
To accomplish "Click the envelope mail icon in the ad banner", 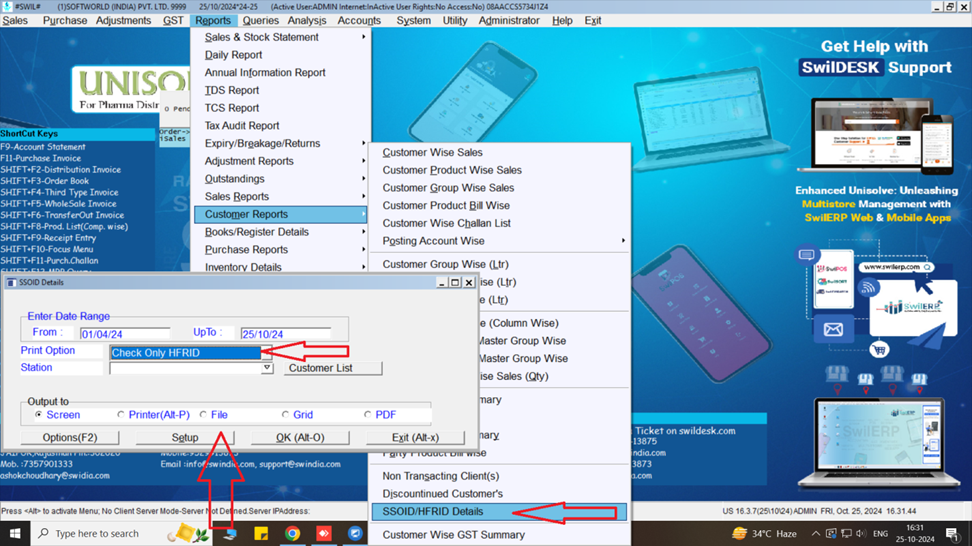I will tap(833, 329).
